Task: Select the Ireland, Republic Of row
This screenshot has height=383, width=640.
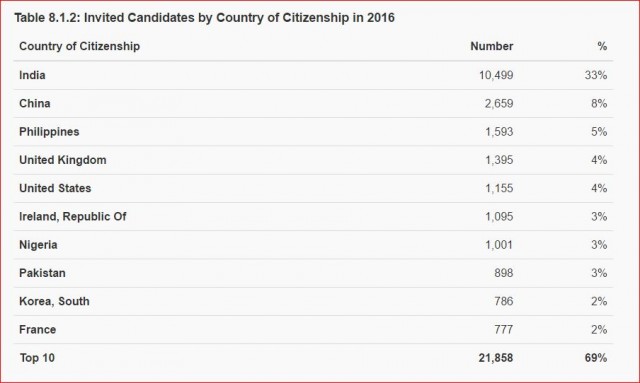Action: pos(313,216)
